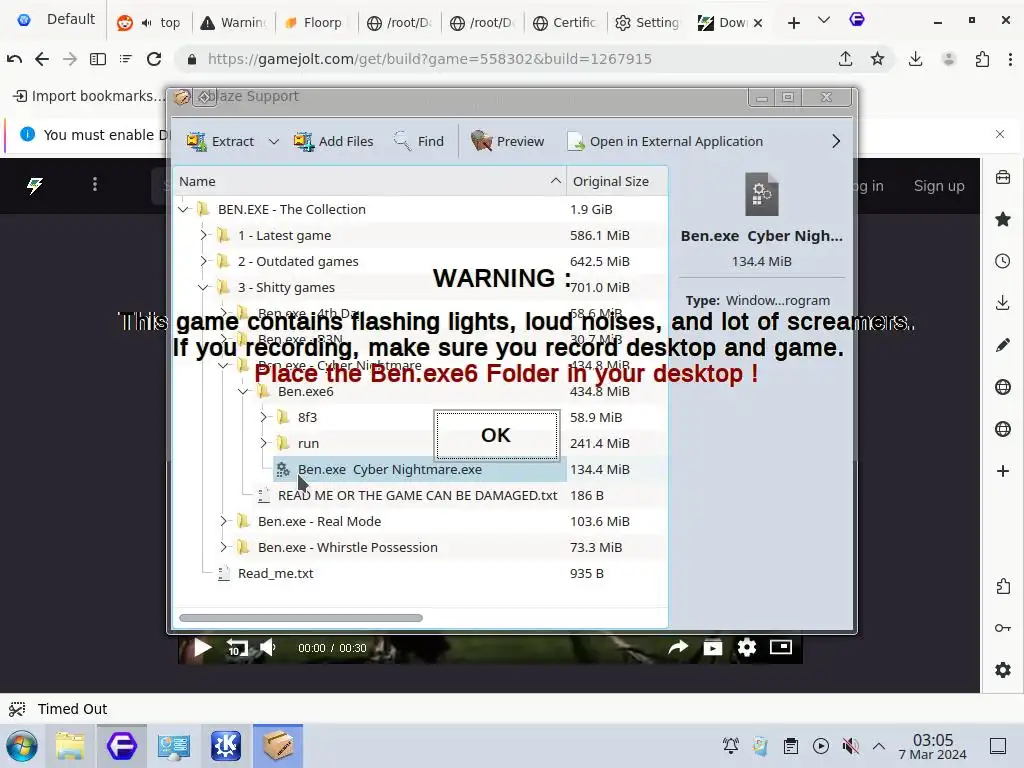Open the taskbar start menu orb
This screenshot has height=768, width=1024.
[22, 746]
